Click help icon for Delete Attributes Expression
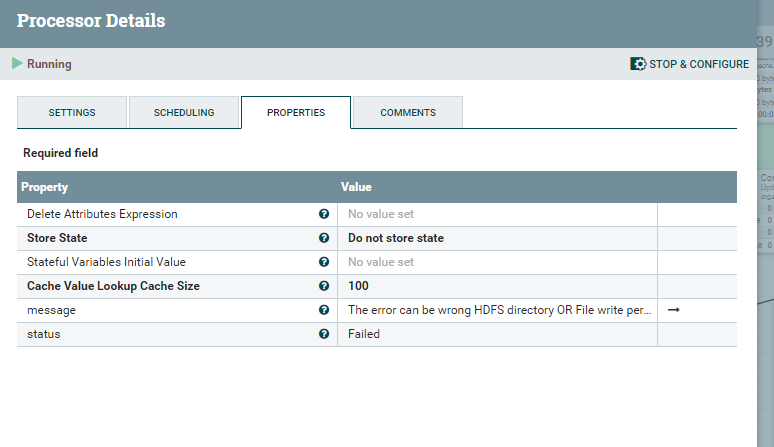Screen dimensions: 774x447 (324, 214)
